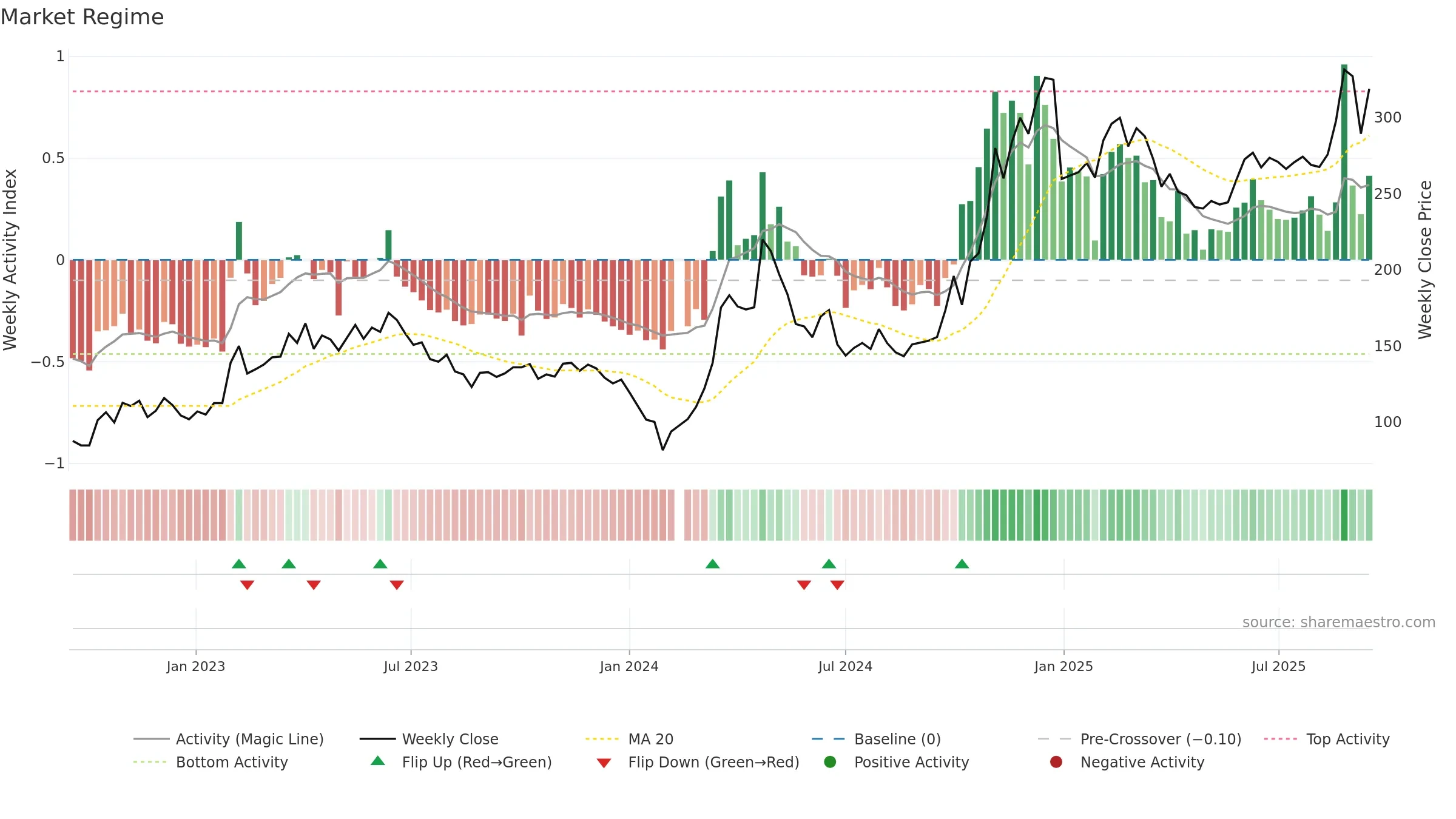Toggle Flip Up (Red→Green) legend entry
The height and width of the screenshot is (819, 1456).
click(461, 762)
